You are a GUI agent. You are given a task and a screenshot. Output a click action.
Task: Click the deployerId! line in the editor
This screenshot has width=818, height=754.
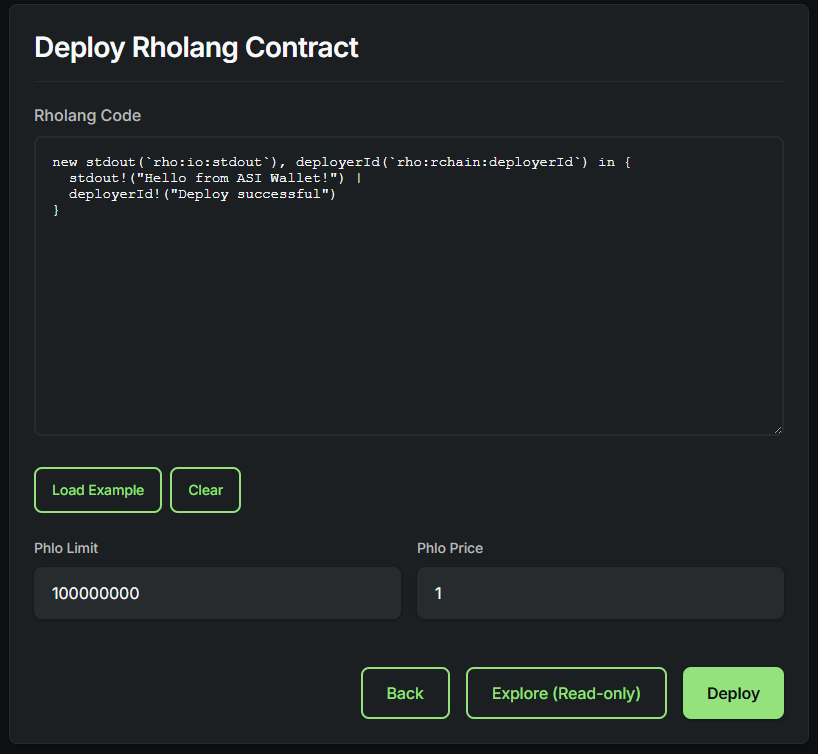pyautogui.click(x=203, y=193)
